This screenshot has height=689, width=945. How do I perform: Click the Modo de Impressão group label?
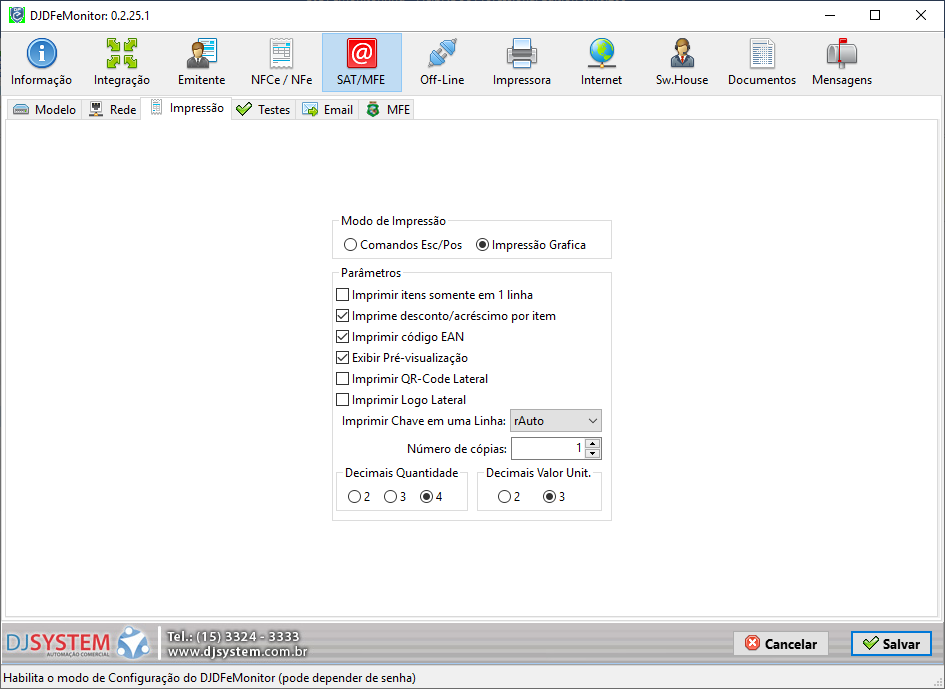(394, 221)
